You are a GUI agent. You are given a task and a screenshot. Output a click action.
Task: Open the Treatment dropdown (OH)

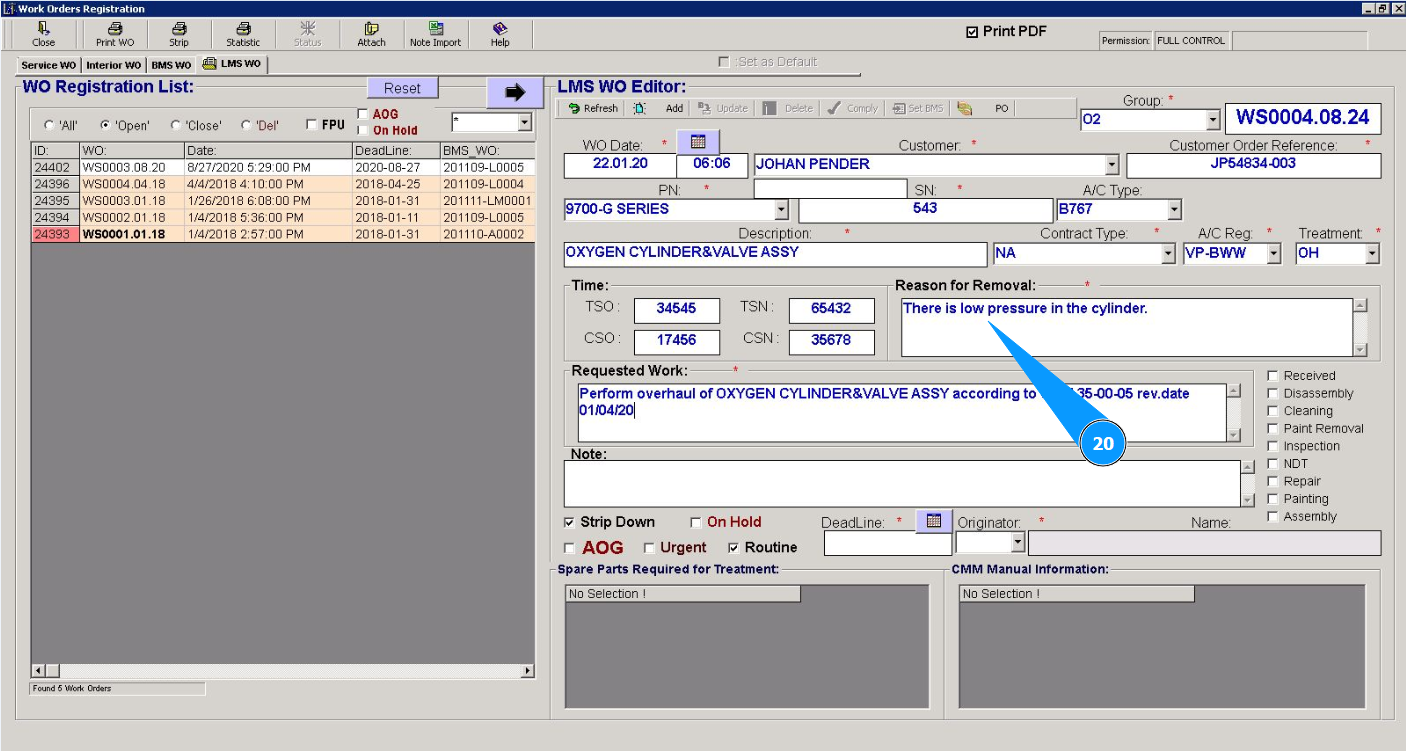(x=1372, y=254)
